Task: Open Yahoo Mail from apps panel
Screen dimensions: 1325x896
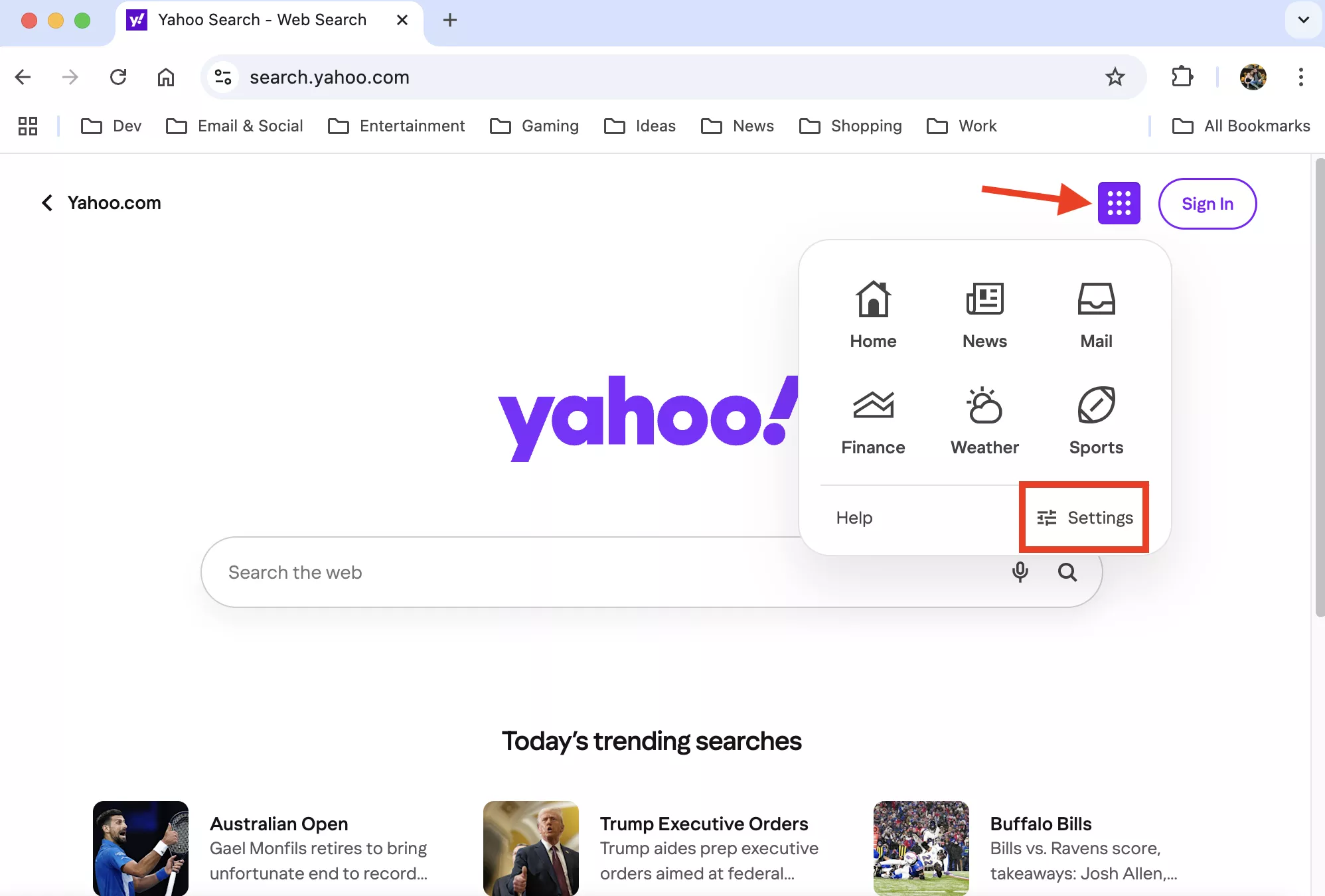Action: 1096,314
